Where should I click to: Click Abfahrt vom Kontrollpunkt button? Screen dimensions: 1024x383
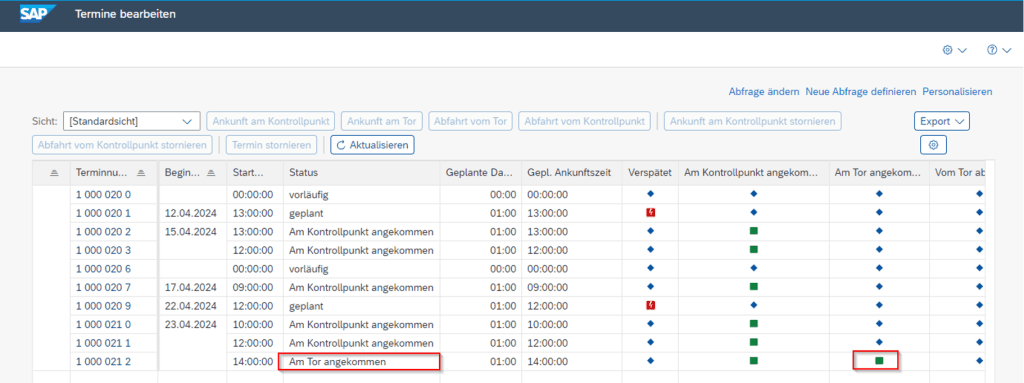(x=584, y=121)
